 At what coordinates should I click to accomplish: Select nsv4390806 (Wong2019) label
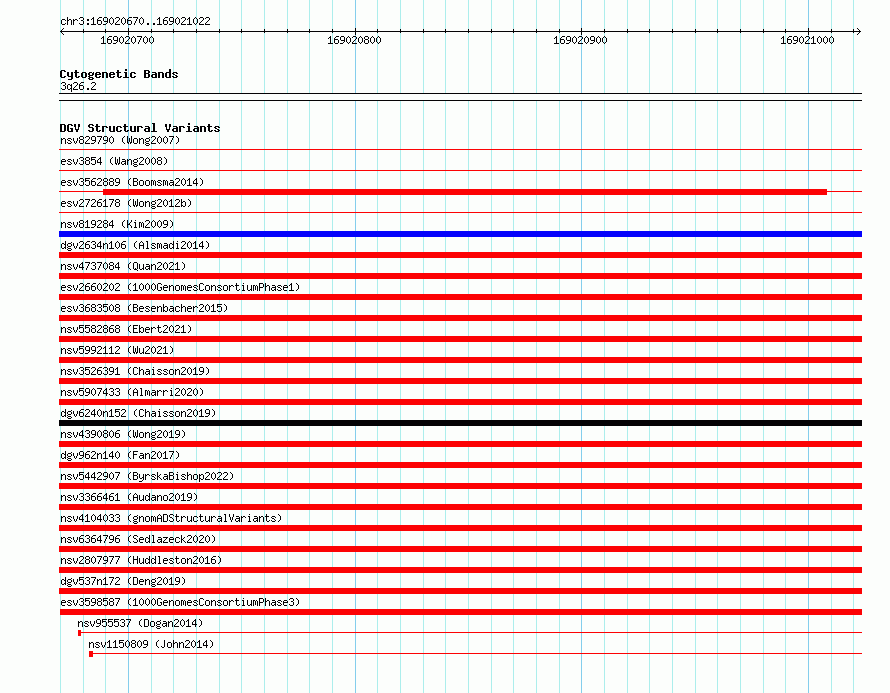(x=123, y=434)
